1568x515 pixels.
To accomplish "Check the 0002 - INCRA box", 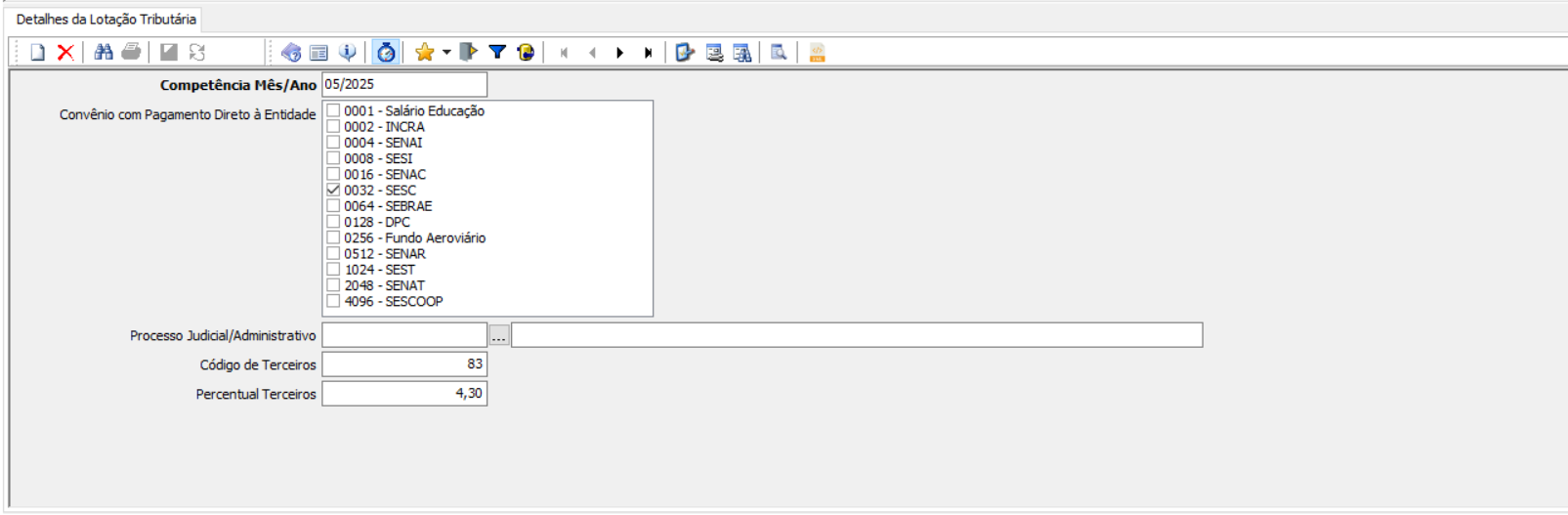I will click(x=333, y=127).
